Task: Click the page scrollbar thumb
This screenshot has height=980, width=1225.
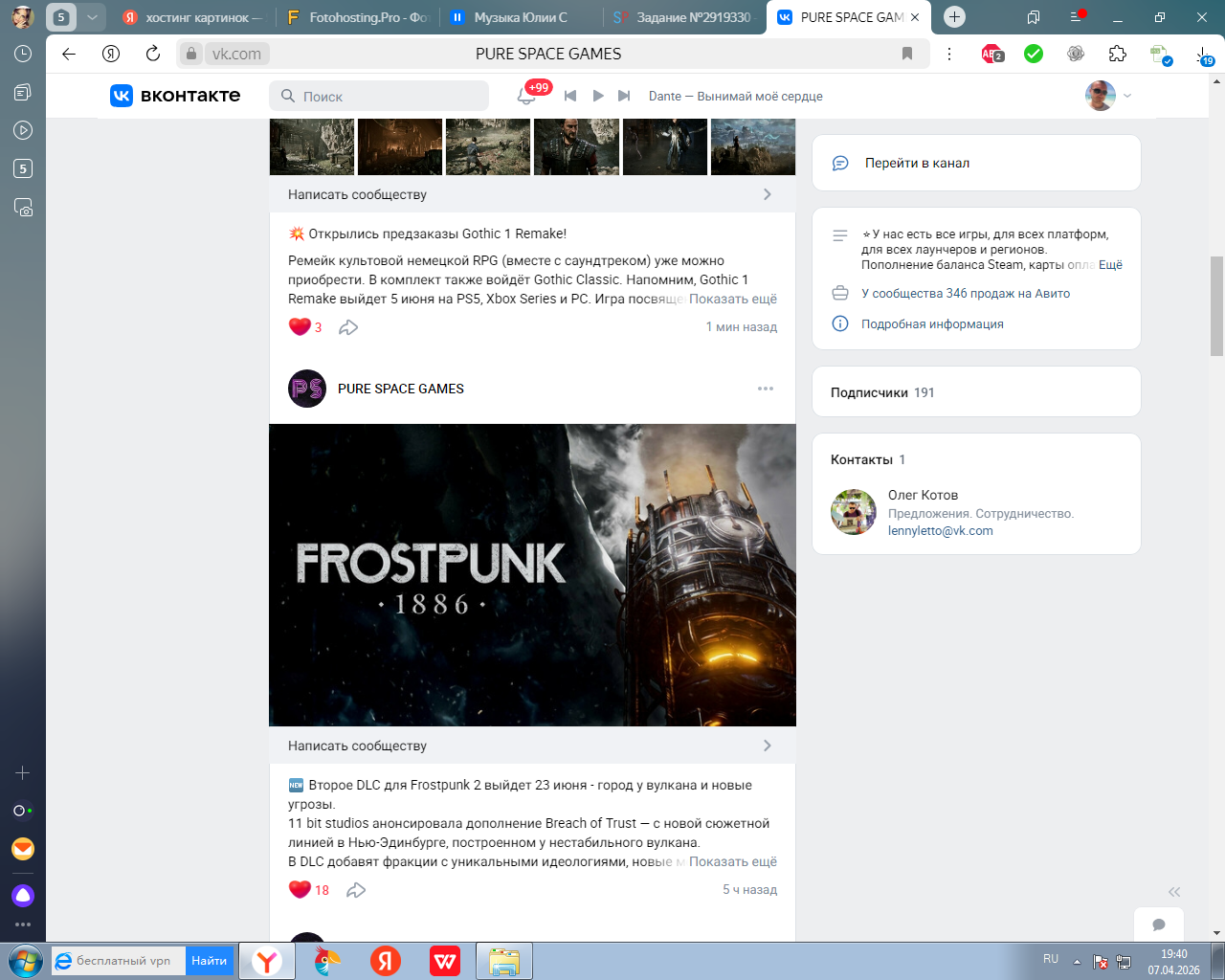Action: point(1216,304)
